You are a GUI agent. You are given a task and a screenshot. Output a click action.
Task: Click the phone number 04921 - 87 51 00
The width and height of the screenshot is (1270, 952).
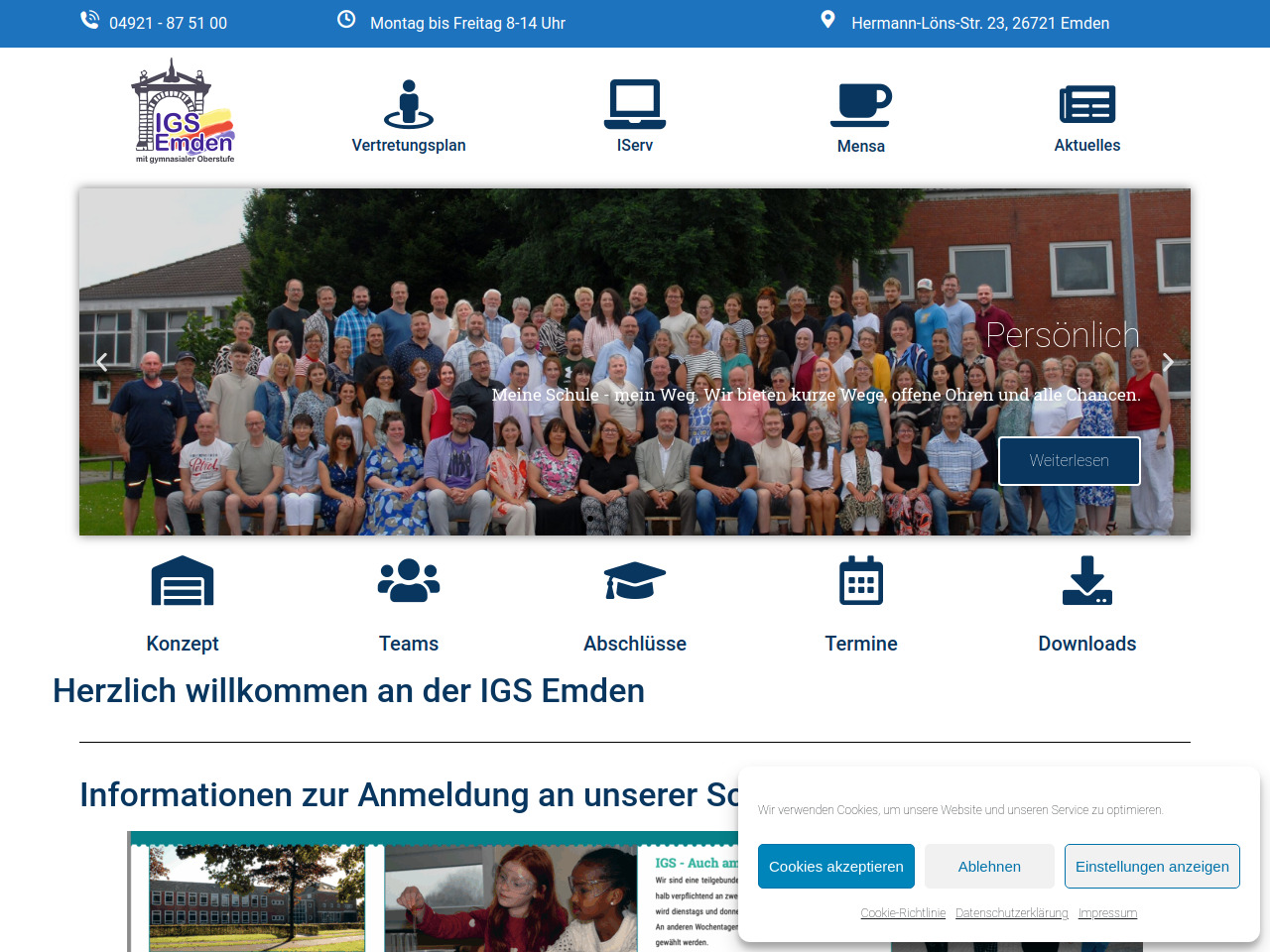pyautogui.click(x=168, y=23)
